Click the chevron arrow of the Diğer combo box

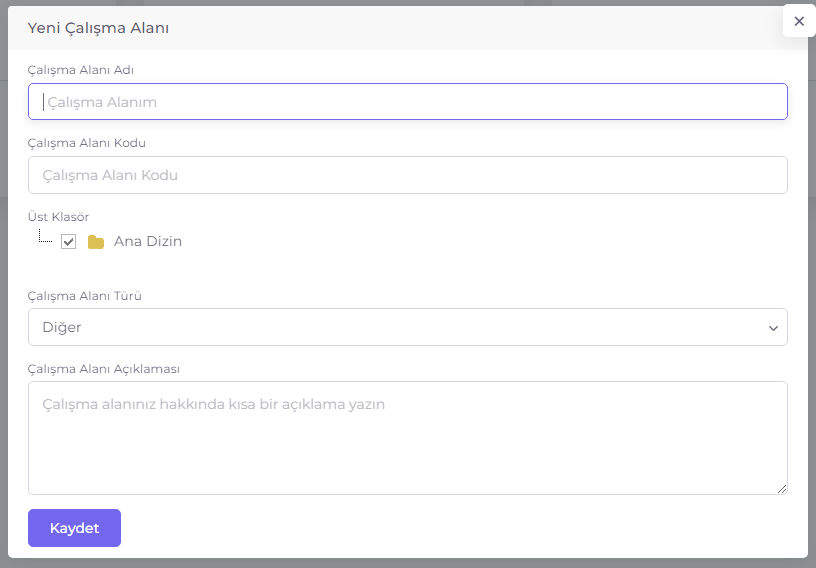pyautogui.click(x=773, y=328)
